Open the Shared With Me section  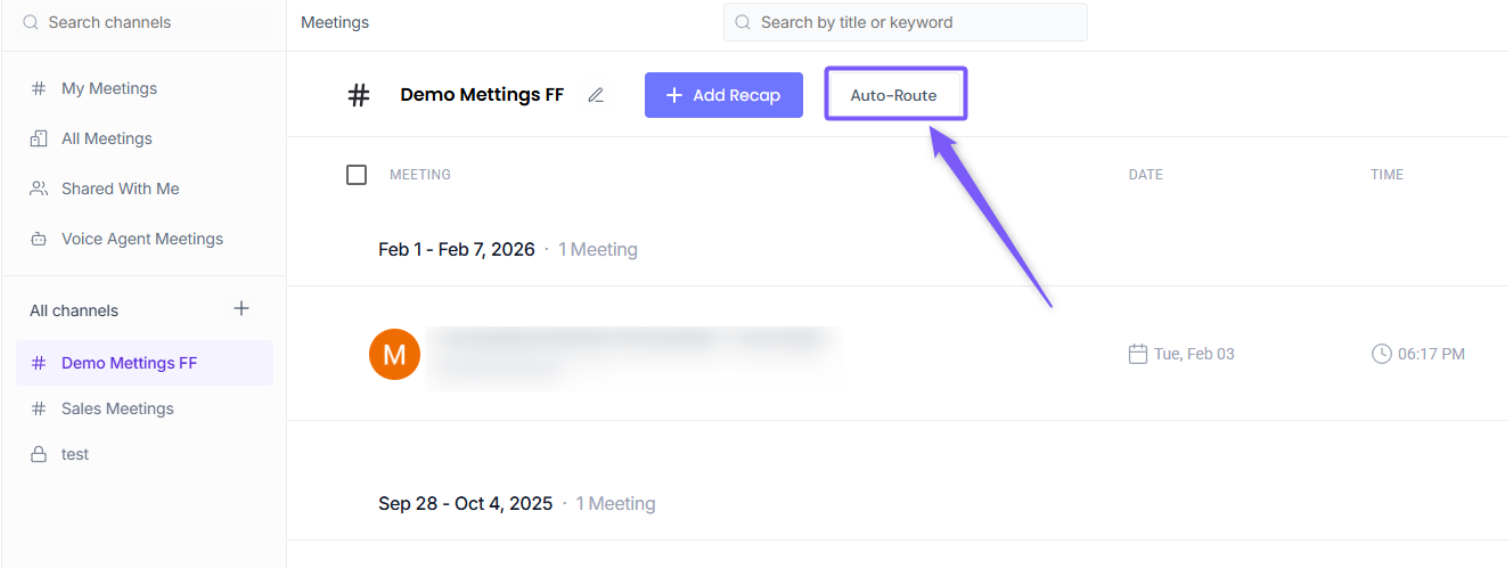click(120, 189)
